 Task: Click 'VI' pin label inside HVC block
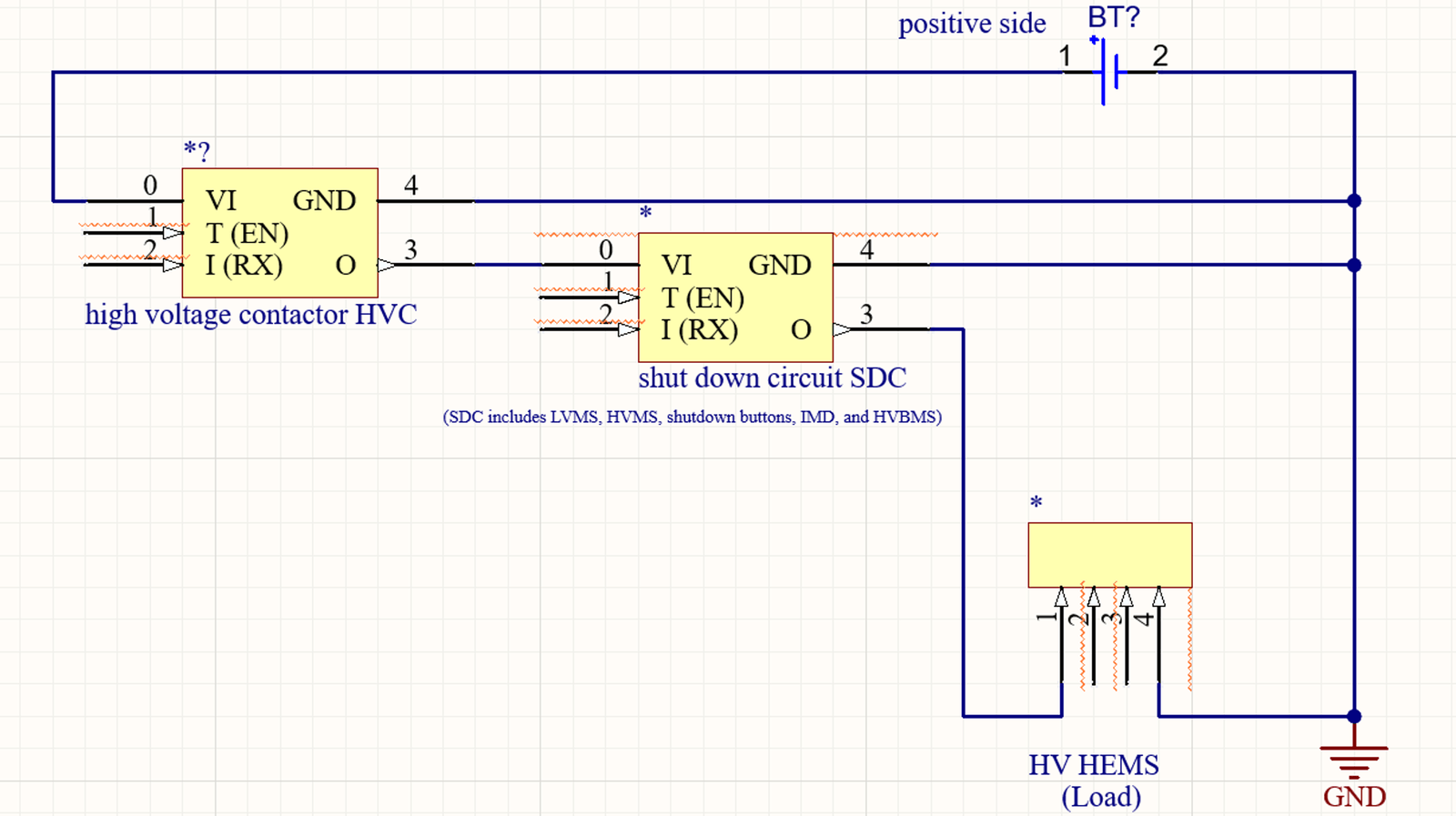click(221, 200)
